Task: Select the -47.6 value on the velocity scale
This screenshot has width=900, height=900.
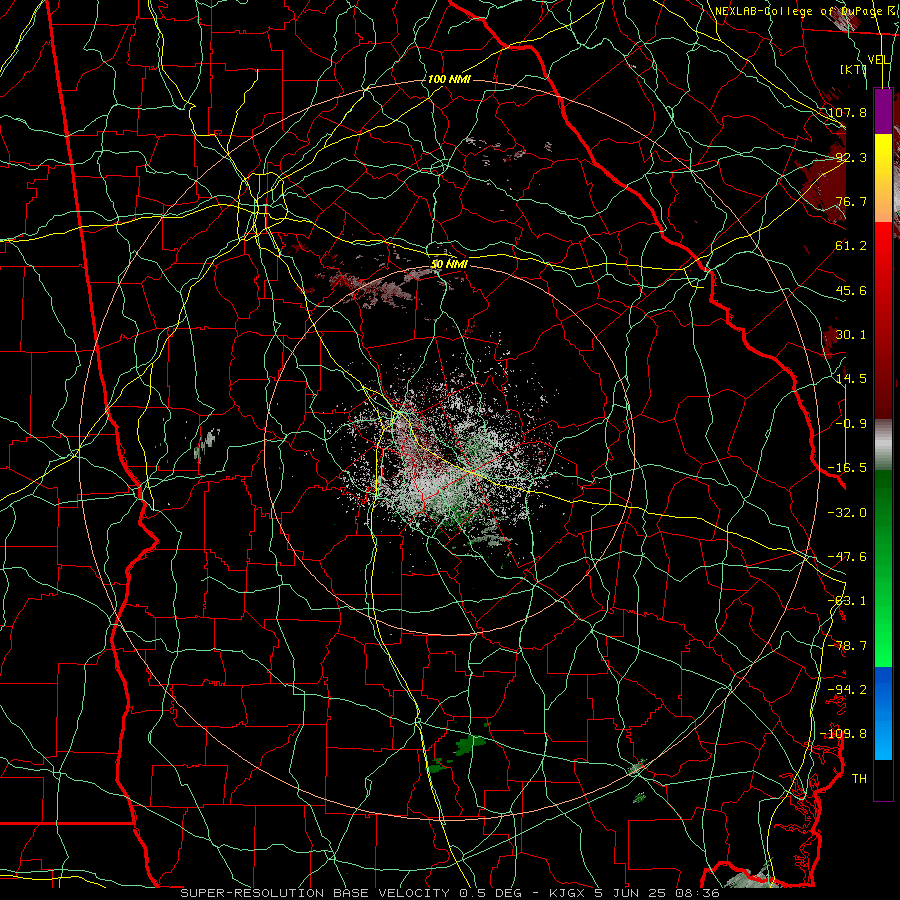Action: (x=847, y=557)
